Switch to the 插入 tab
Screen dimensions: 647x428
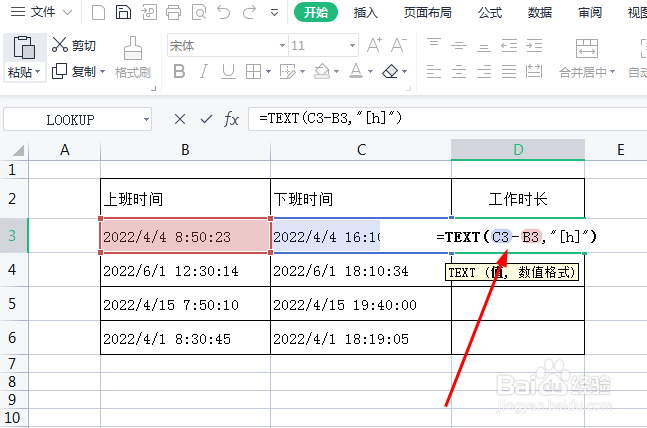pyautogui.click(x=366, y=12)
